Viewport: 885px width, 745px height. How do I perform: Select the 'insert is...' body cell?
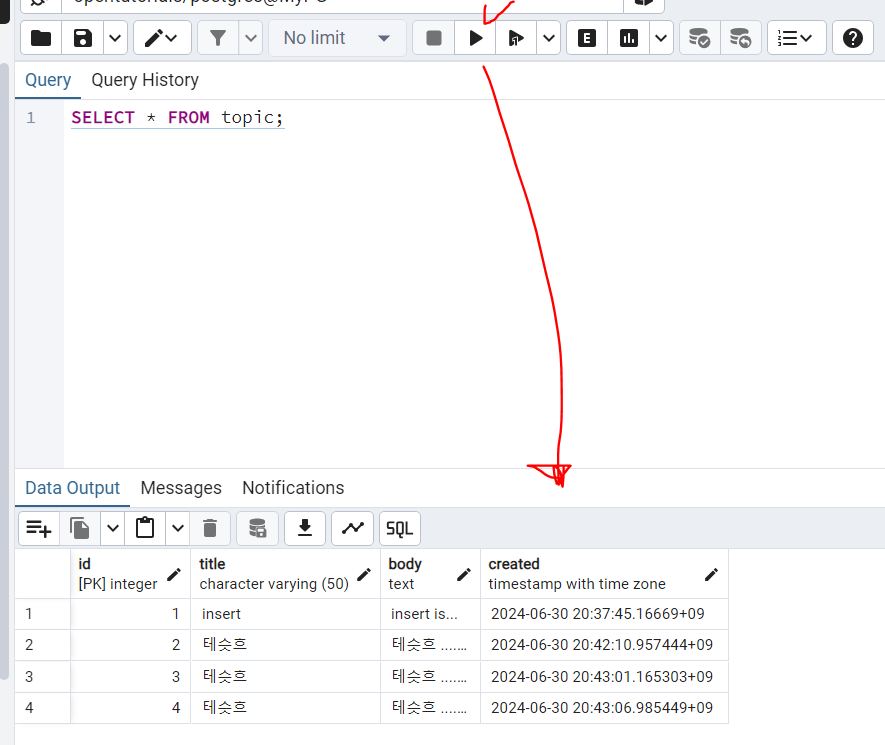431,614
